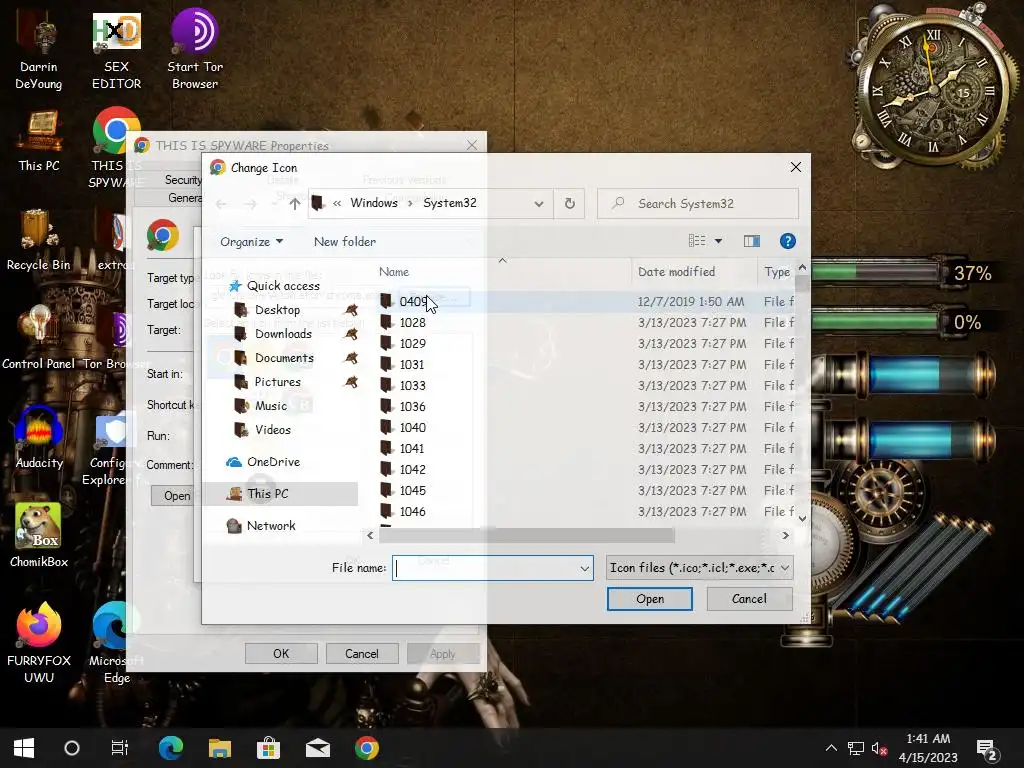Click the Windows breadcrumb segment
The width and height of the screenshot is (1024, 768).
coord(374,203)
